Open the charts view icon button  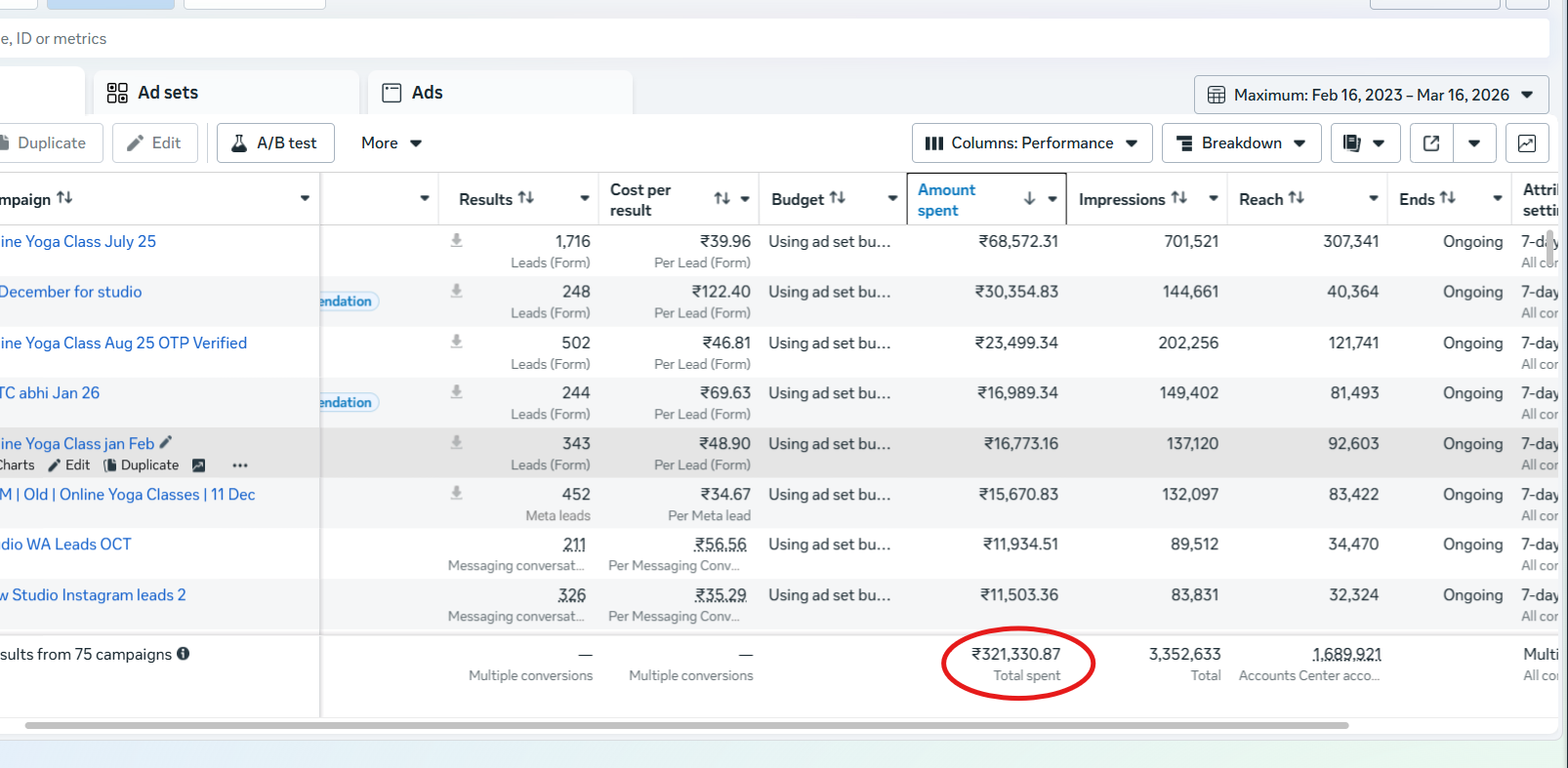click(x=1527, y=143)
